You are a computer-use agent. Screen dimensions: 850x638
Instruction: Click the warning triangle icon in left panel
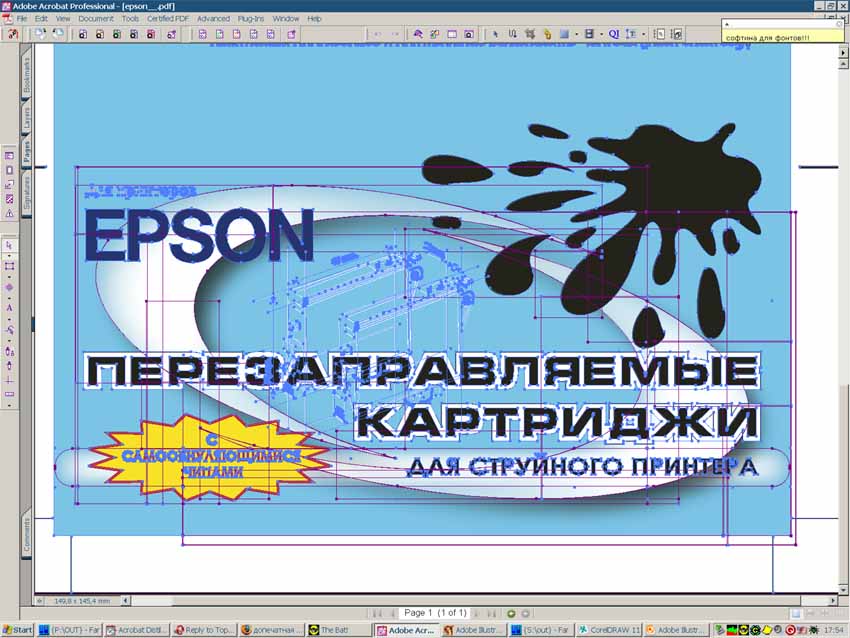(x=9, y=214)
